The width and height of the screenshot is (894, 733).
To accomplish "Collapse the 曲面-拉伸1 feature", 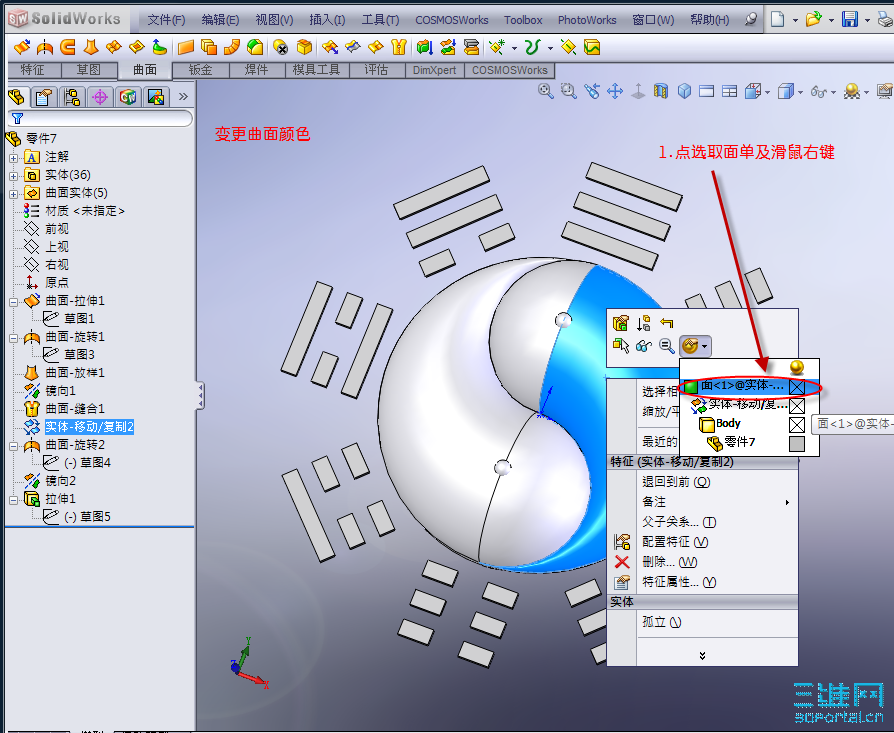I will (x=13, y=302).
